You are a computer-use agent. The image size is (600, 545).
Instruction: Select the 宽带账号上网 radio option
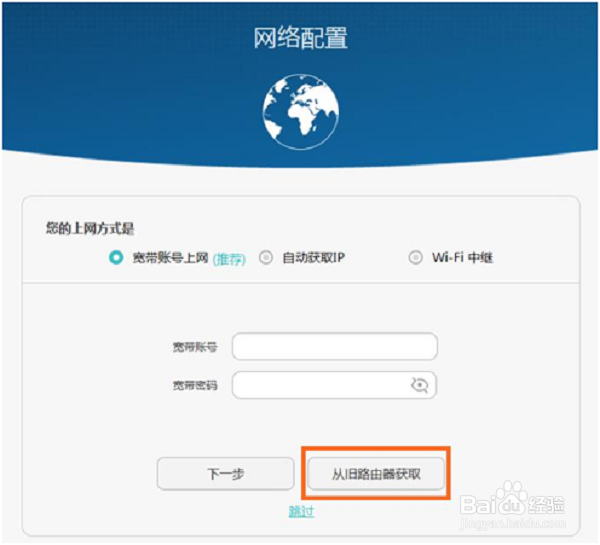tap(116, 258)
